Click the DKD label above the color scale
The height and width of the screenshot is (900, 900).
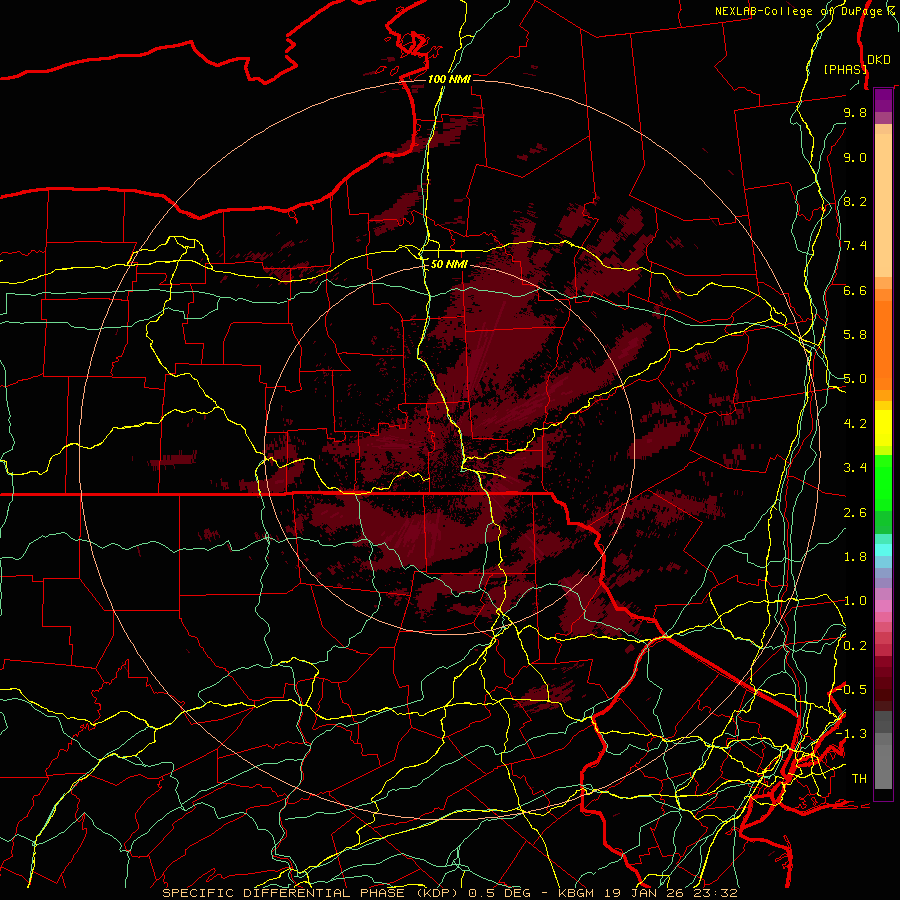pos(879,60)
